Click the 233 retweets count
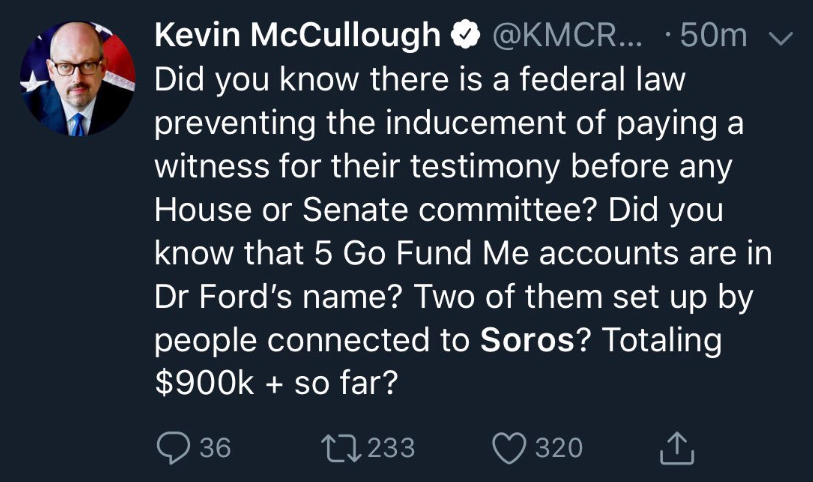This screenshot has width=813, height=482. (x=391, y=447)
